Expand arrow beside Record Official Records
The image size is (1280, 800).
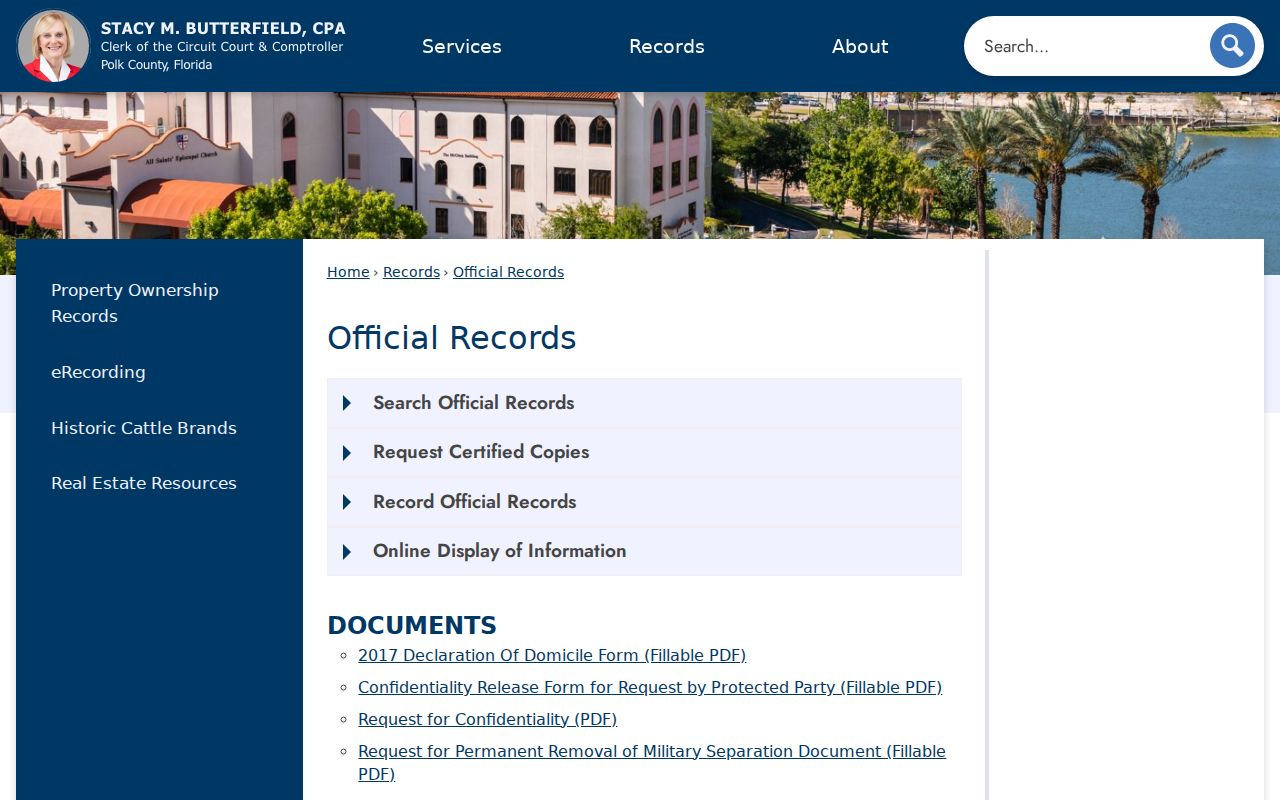click(347, 502)
